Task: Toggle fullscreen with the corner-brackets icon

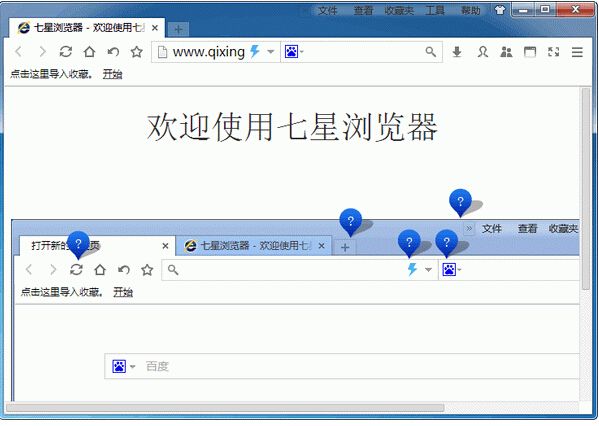Action: tap(554, 52)
